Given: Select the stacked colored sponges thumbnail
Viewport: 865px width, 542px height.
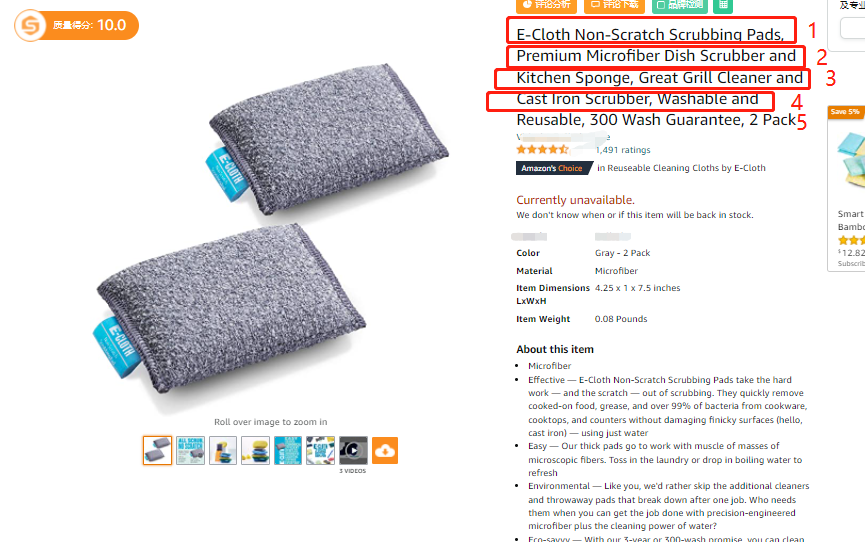Looking at the screenshot, I should coord(255,450).
